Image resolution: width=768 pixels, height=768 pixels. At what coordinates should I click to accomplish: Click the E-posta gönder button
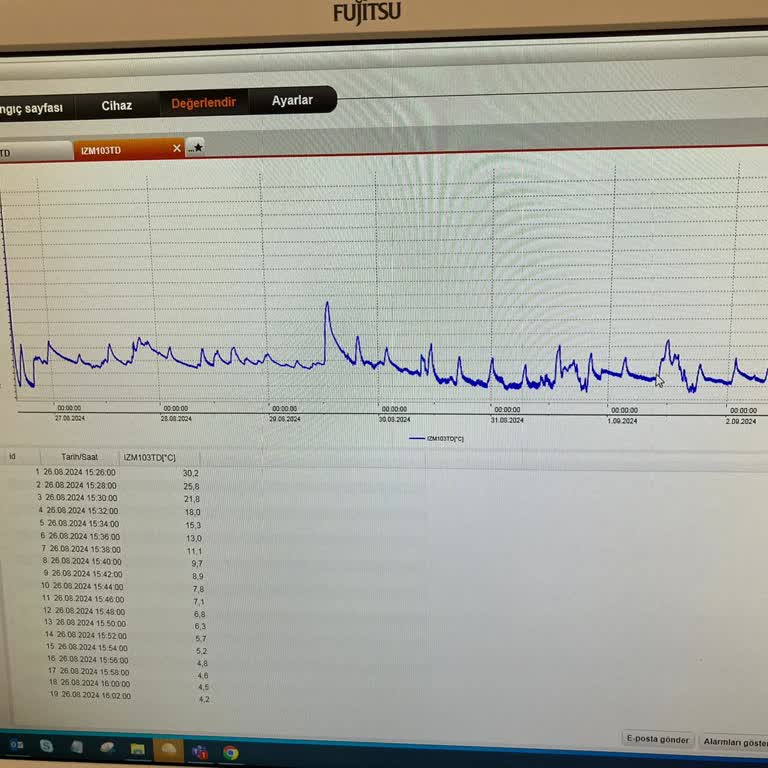[x=657, y=739]
